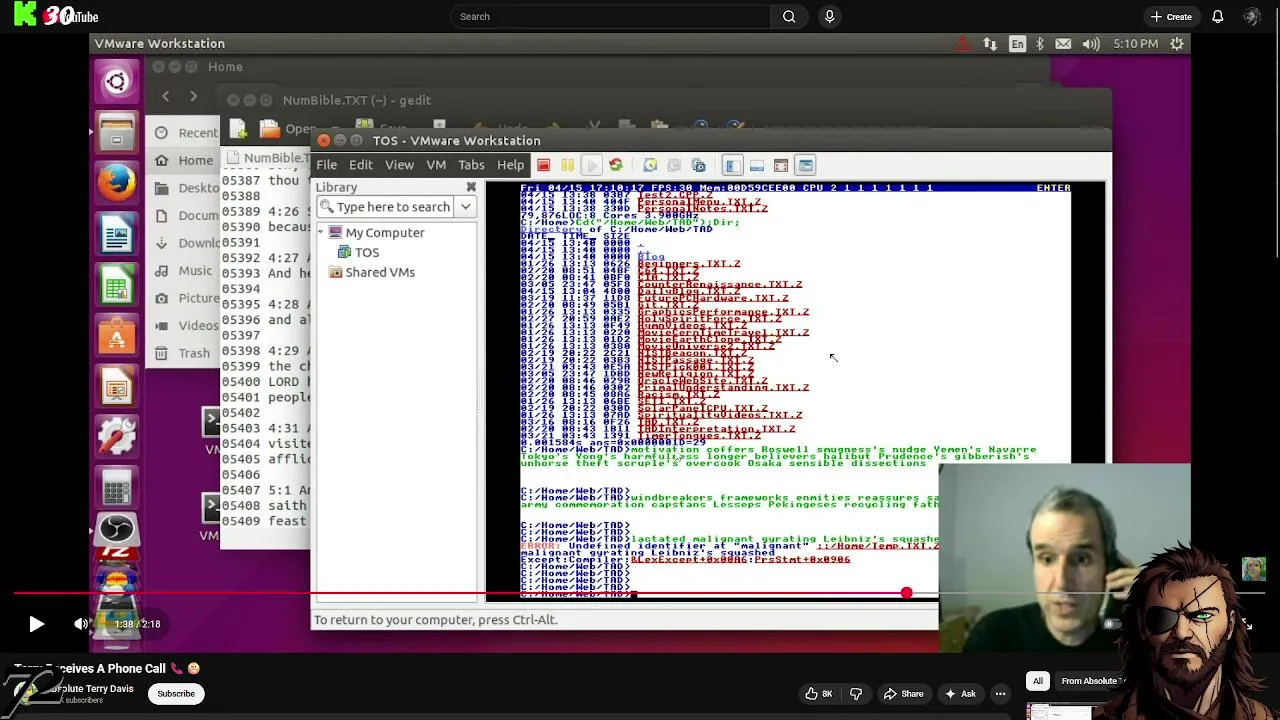Open the calculator launcher icon
The width and height of the screenshot is (1280, 720).
point(117,487)
